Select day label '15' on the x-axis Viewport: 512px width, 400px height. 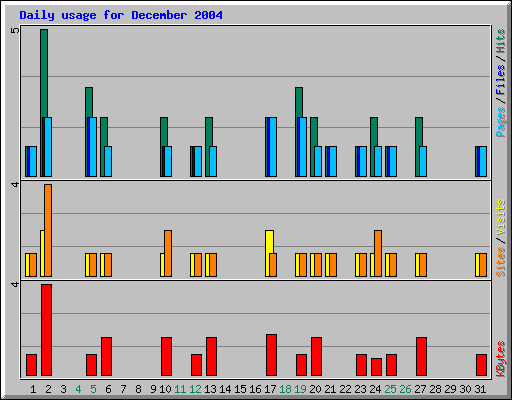point(240,389)
